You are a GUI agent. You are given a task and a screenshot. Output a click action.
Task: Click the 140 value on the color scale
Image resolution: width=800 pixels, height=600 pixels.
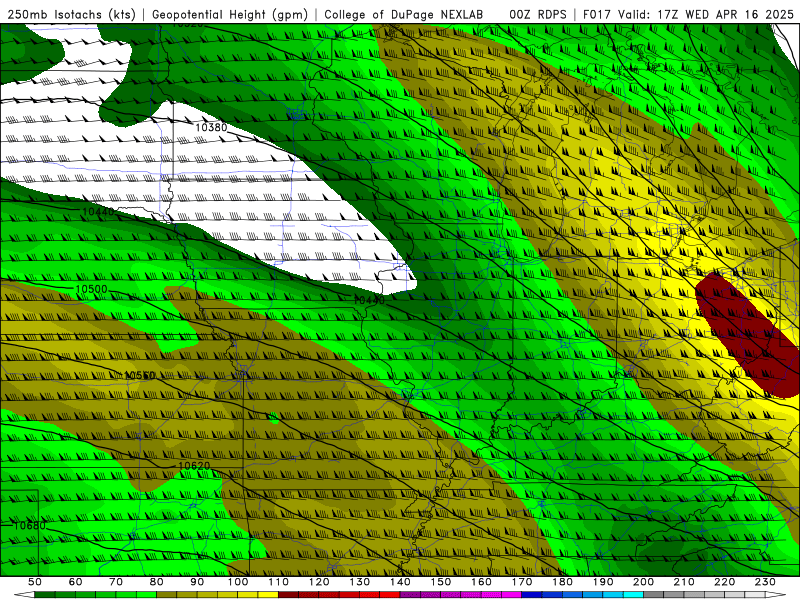pos(401,582)
